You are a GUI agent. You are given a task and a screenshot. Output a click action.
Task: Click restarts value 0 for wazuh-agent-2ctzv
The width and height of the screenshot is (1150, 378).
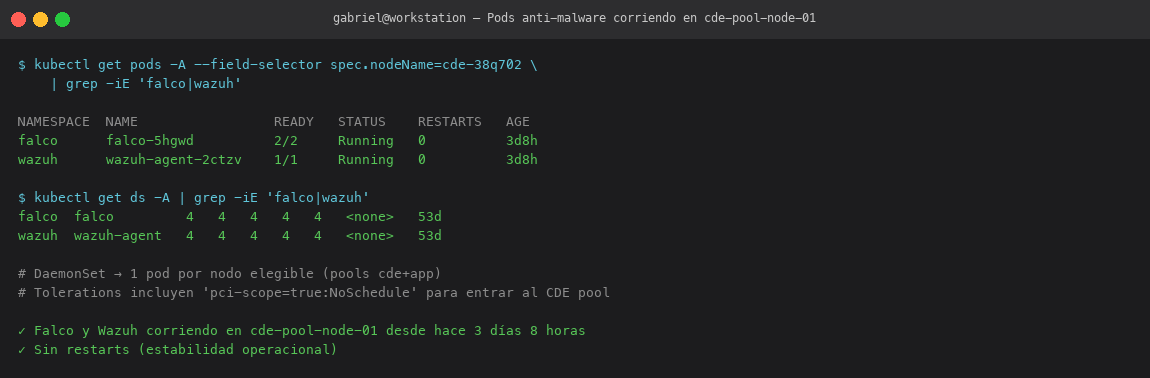422,160
